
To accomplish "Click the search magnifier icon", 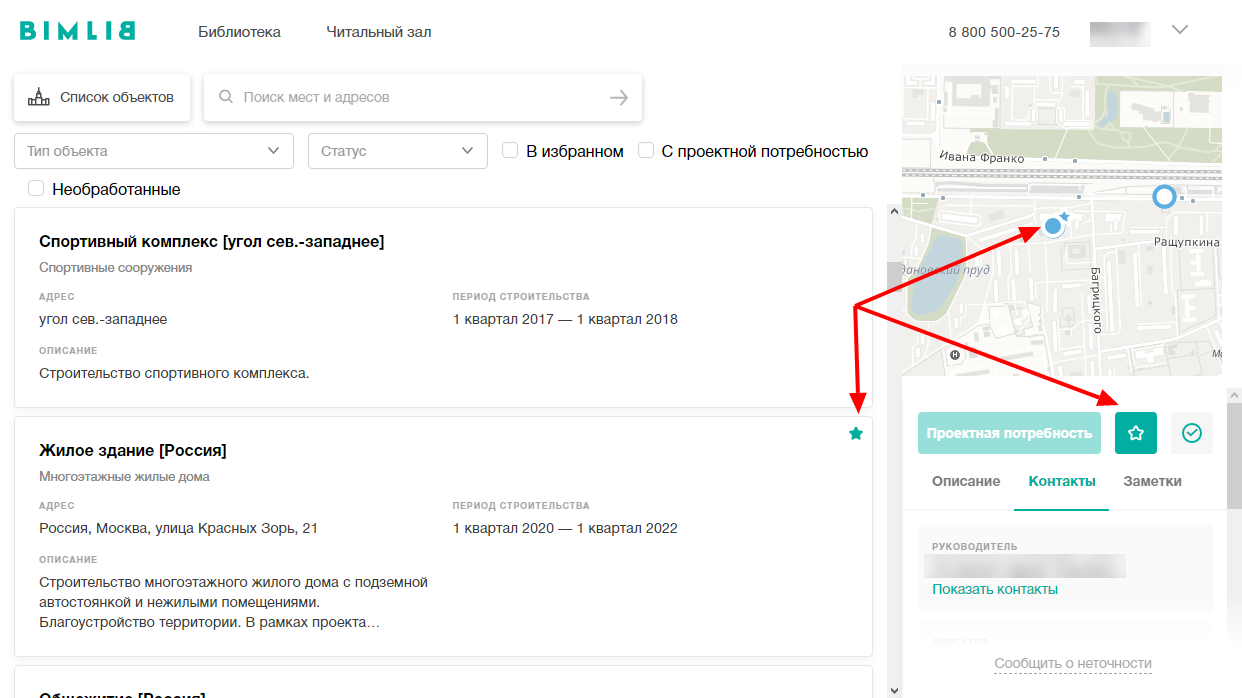I will (x=226, y=97).
